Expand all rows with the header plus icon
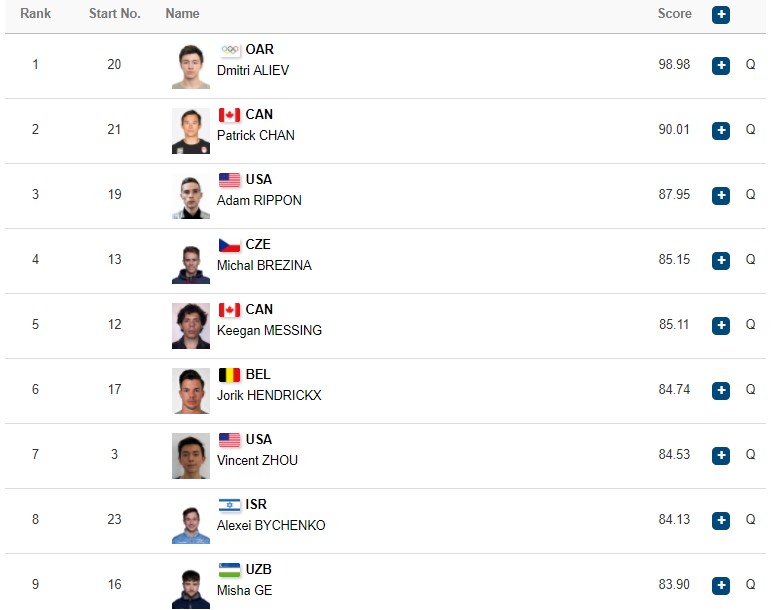Viewport: 772px width, 610px height. tap(721, 15)
